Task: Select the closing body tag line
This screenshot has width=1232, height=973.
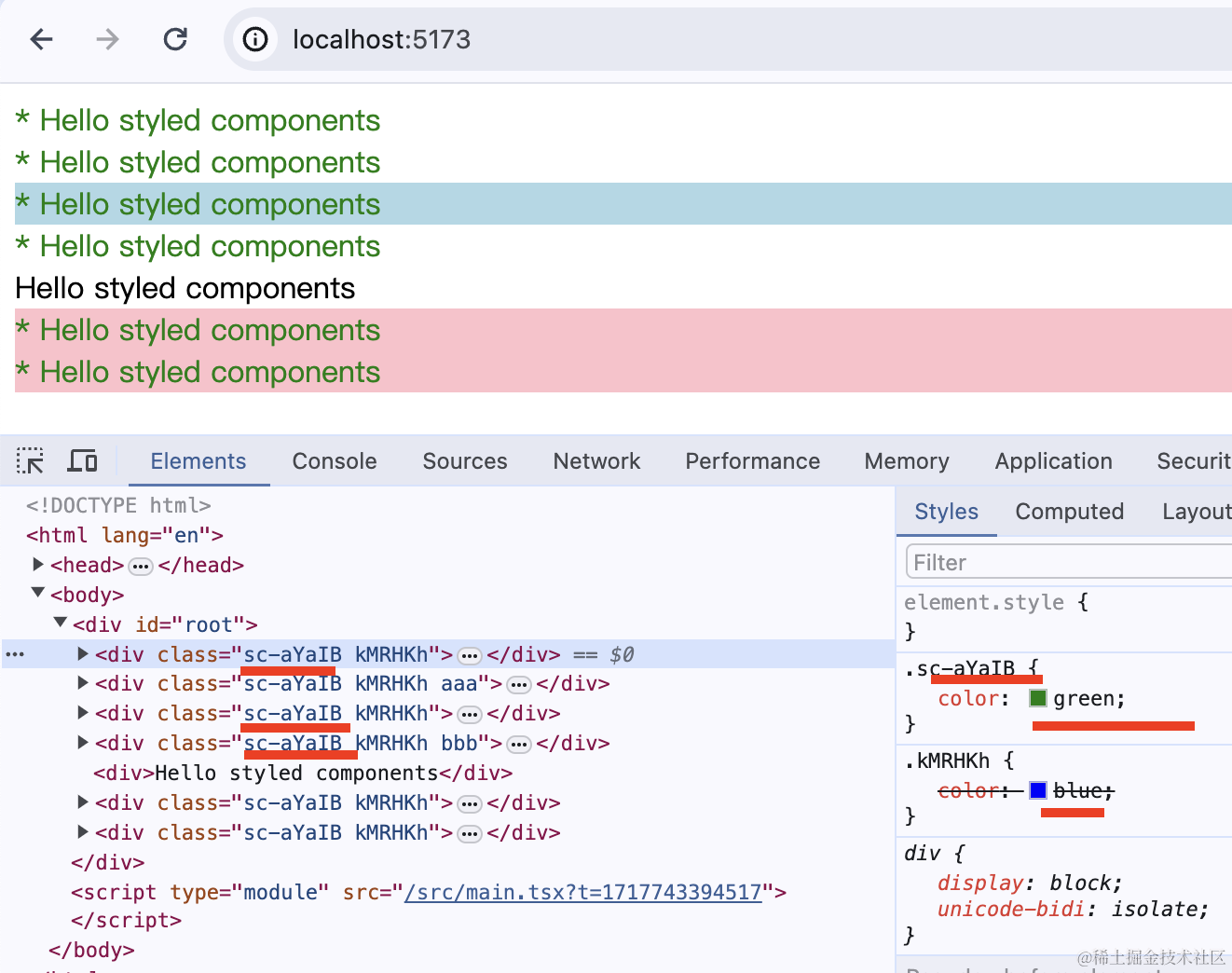Action: tap(91, 950)
